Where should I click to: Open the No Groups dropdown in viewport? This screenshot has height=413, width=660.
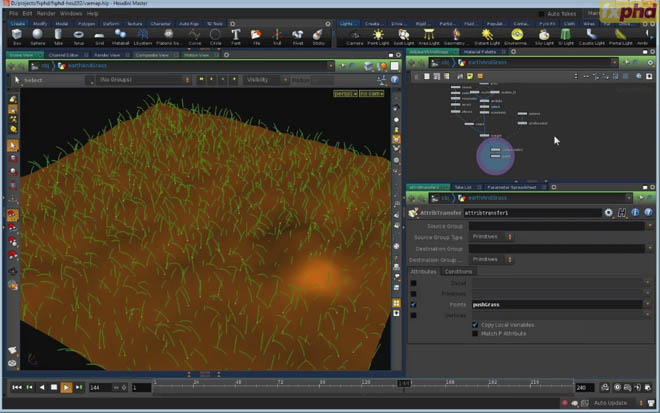143,80
